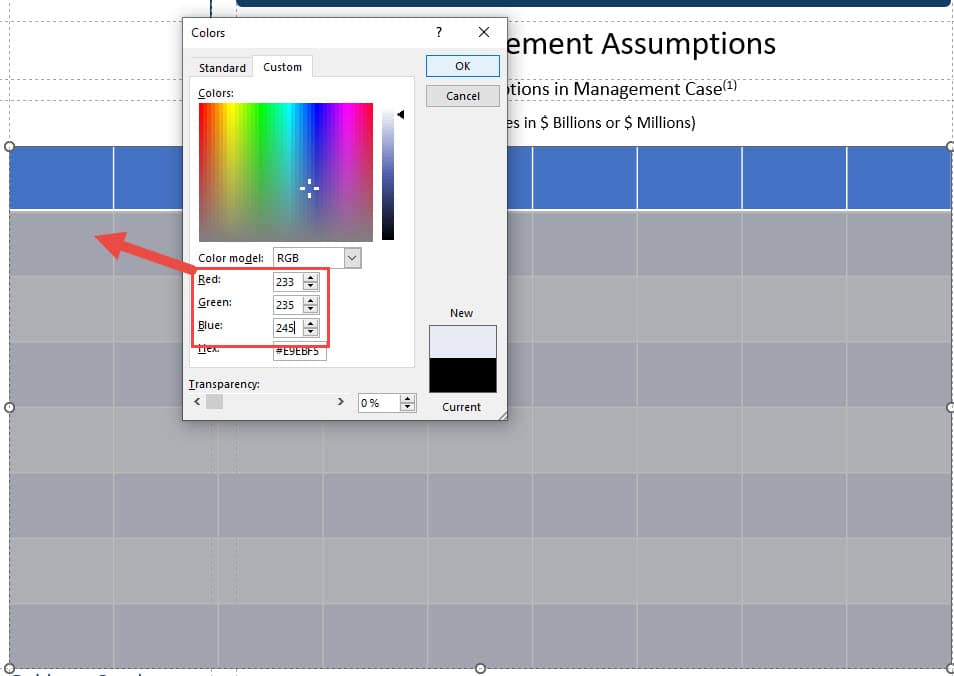Click the Hex value field showing #E9EBF5
The width and height of the screenshot is (954, 676).
tap(298, 351)
